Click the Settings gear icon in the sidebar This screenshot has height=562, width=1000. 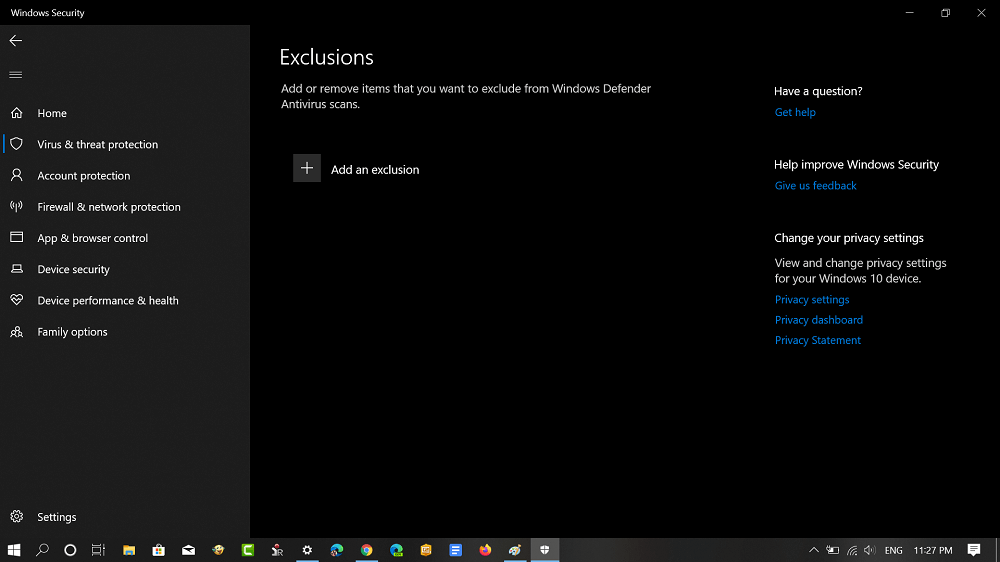[x=17, y=517]
